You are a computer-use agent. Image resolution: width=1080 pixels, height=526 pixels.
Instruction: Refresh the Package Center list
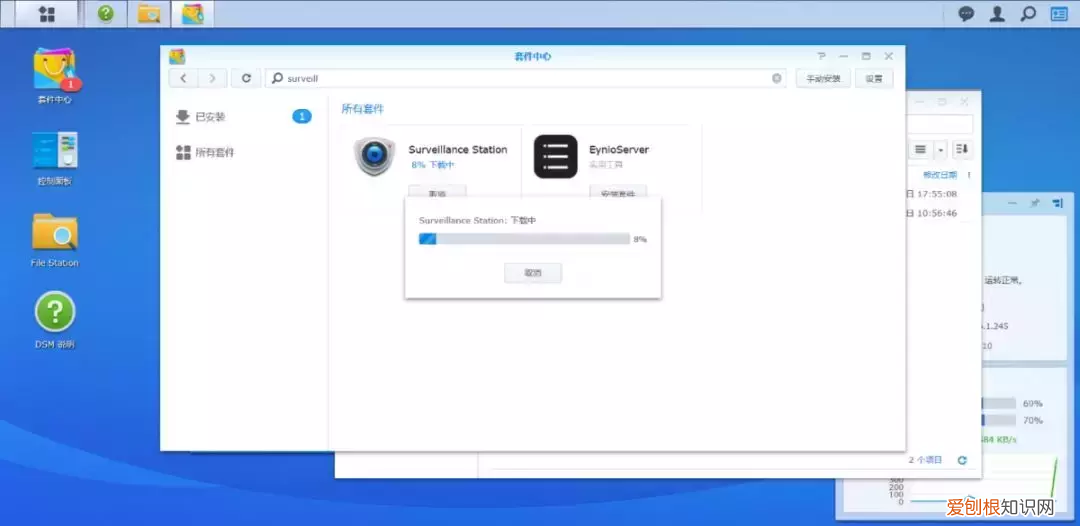[x=246, y=78]
